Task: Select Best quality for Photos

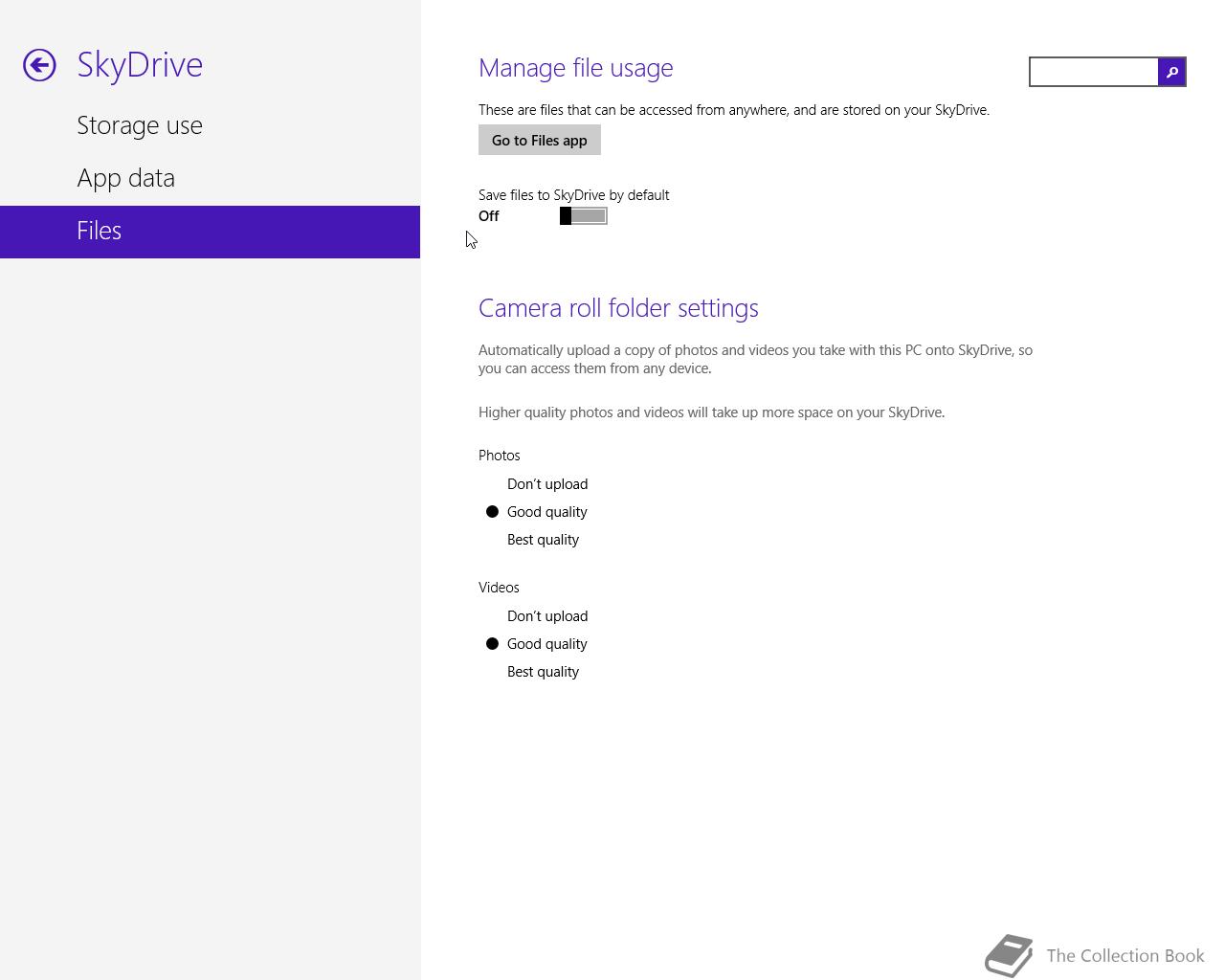Action: click(x=533, y=540)
